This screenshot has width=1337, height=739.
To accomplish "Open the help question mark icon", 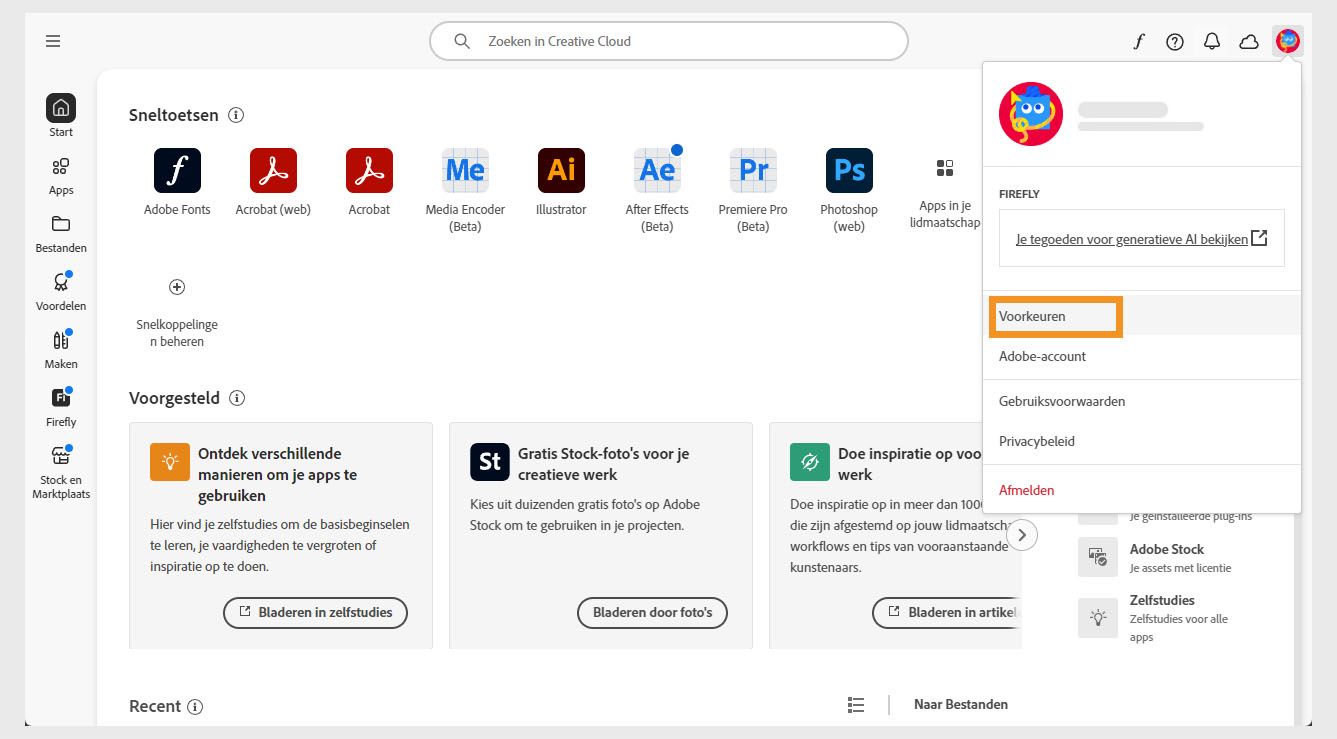I will point(1175,41).
